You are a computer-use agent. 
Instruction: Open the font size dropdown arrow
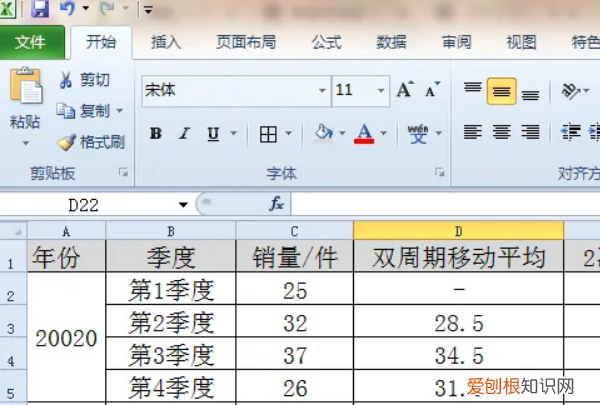(x=381, y=91)
